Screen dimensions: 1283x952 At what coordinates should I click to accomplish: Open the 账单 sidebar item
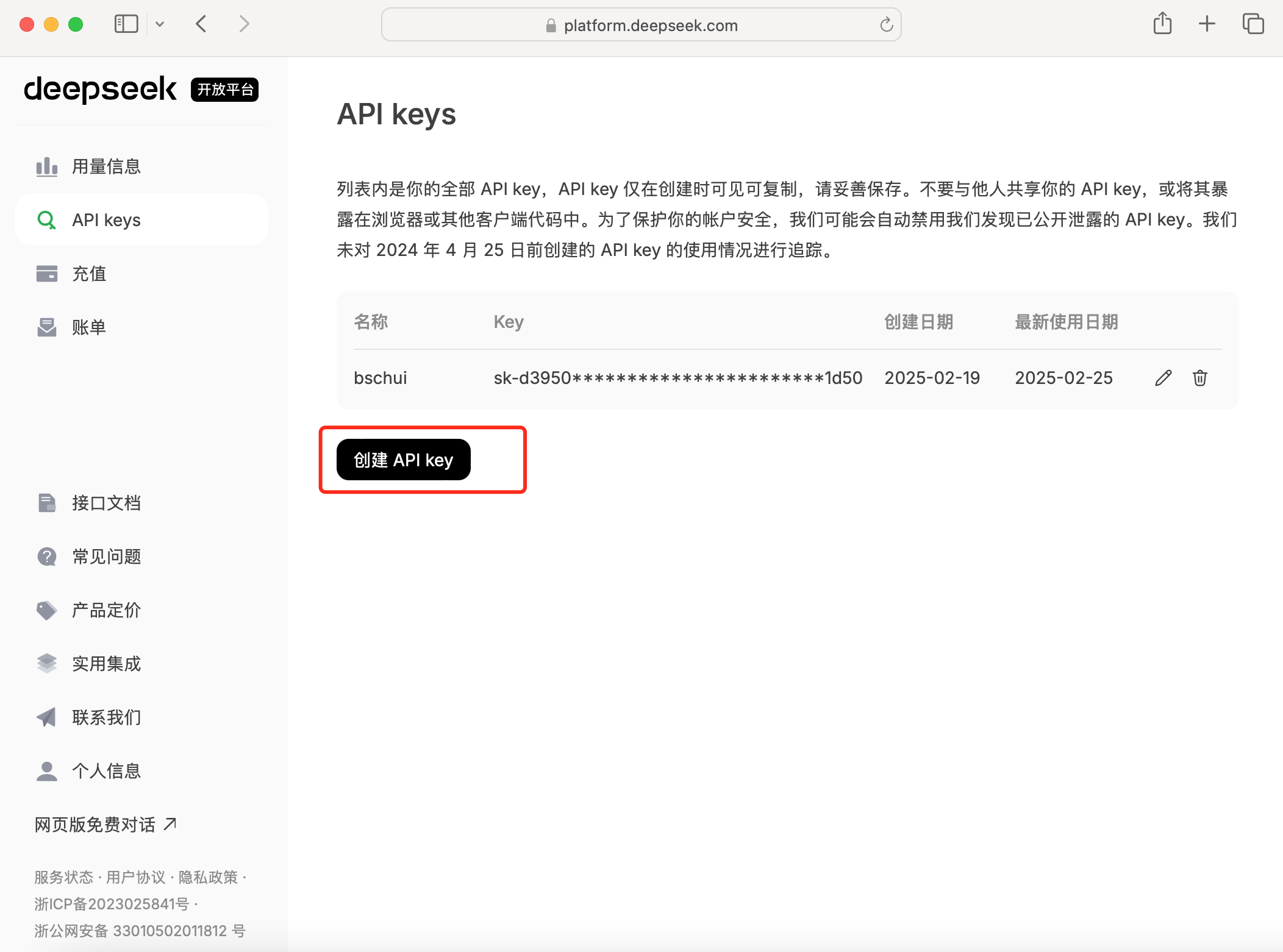(x=141, y=327)
